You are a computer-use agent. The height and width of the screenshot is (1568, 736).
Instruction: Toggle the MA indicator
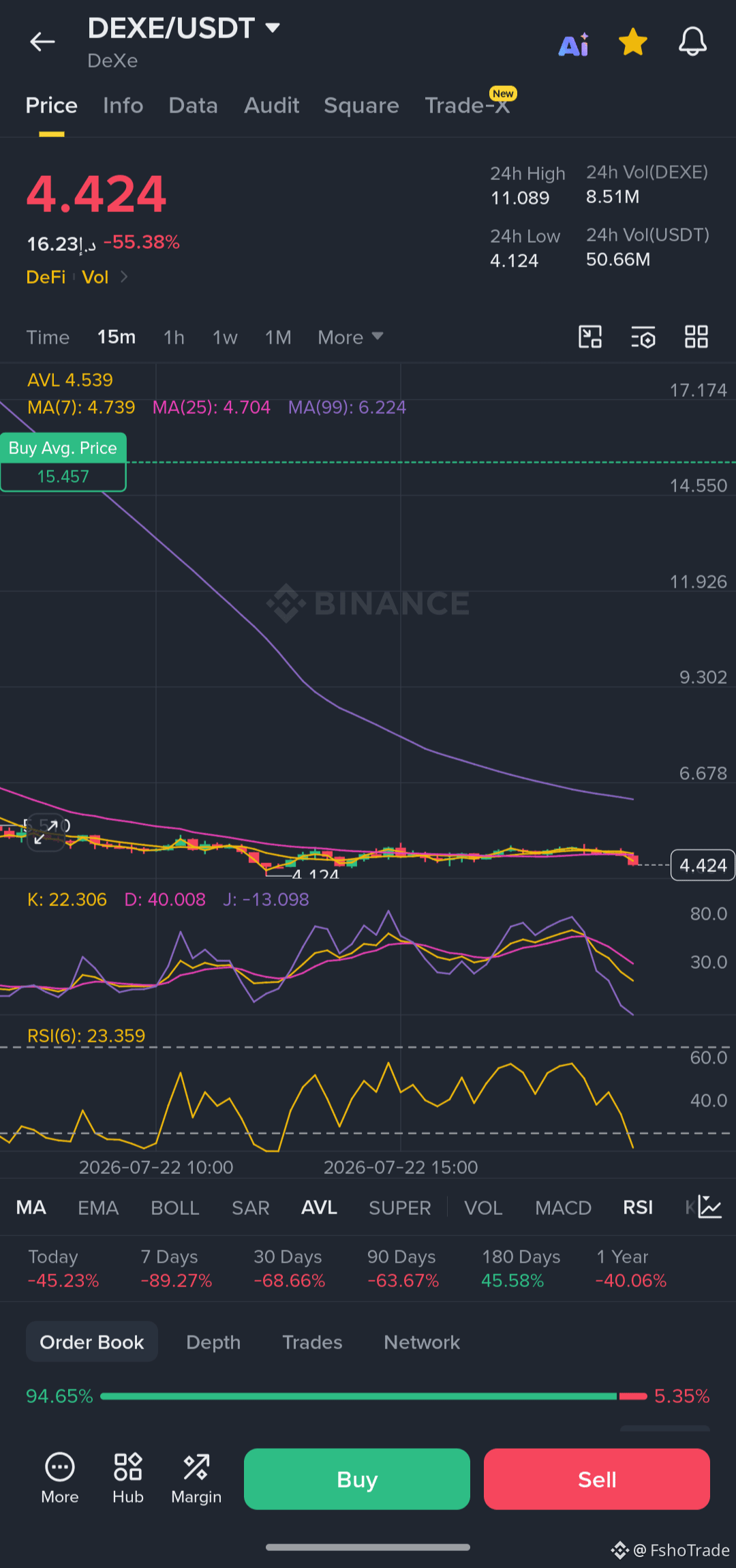(x=31, y=1207)
